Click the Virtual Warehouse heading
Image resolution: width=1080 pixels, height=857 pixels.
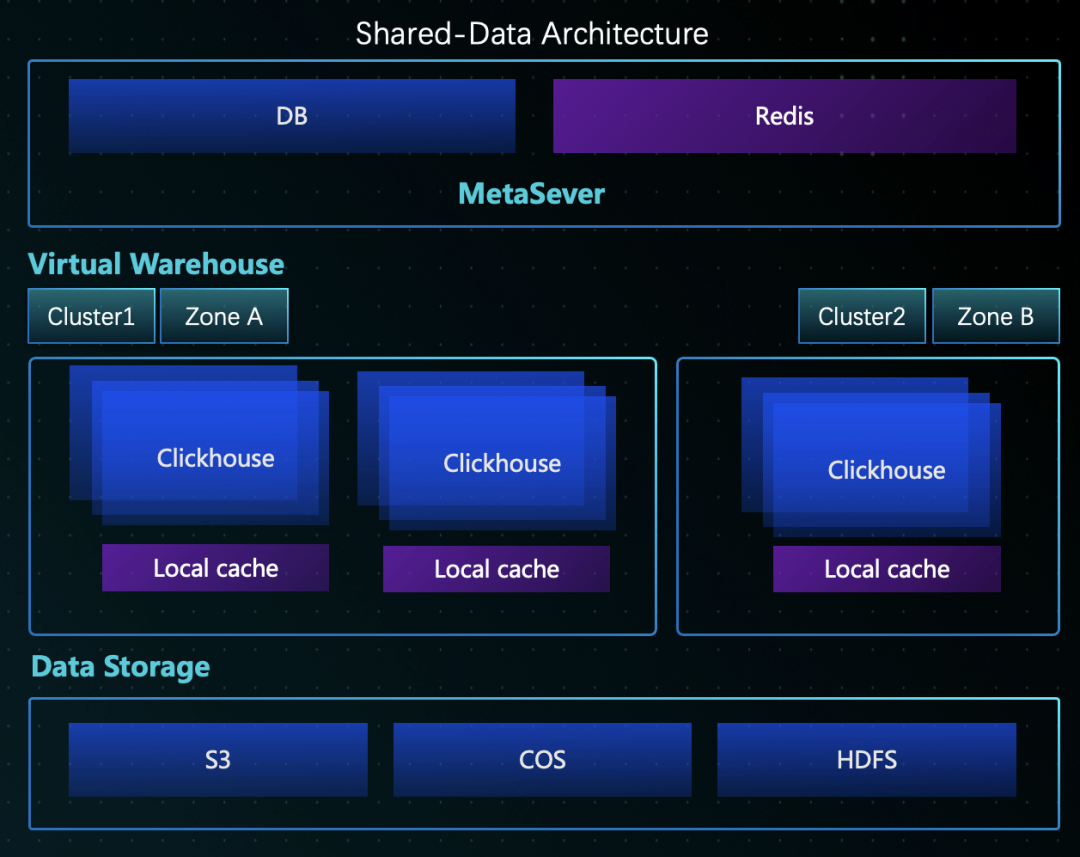tap(156, 264)
